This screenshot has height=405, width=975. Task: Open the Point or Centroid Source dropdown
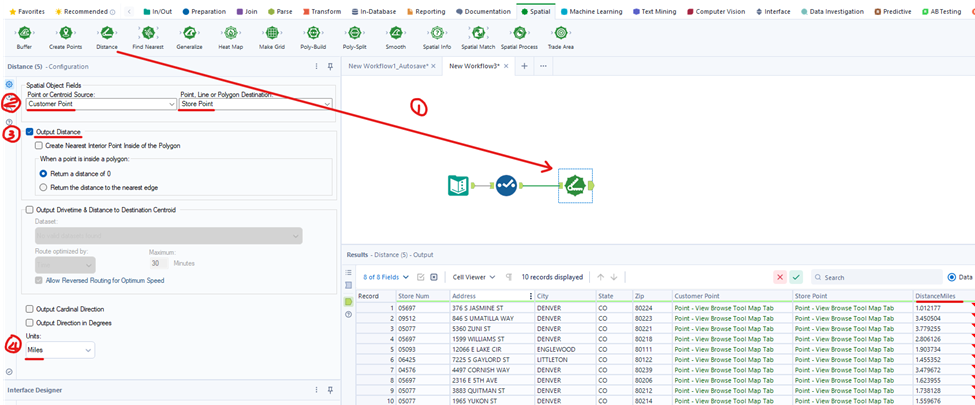(100, 103)
